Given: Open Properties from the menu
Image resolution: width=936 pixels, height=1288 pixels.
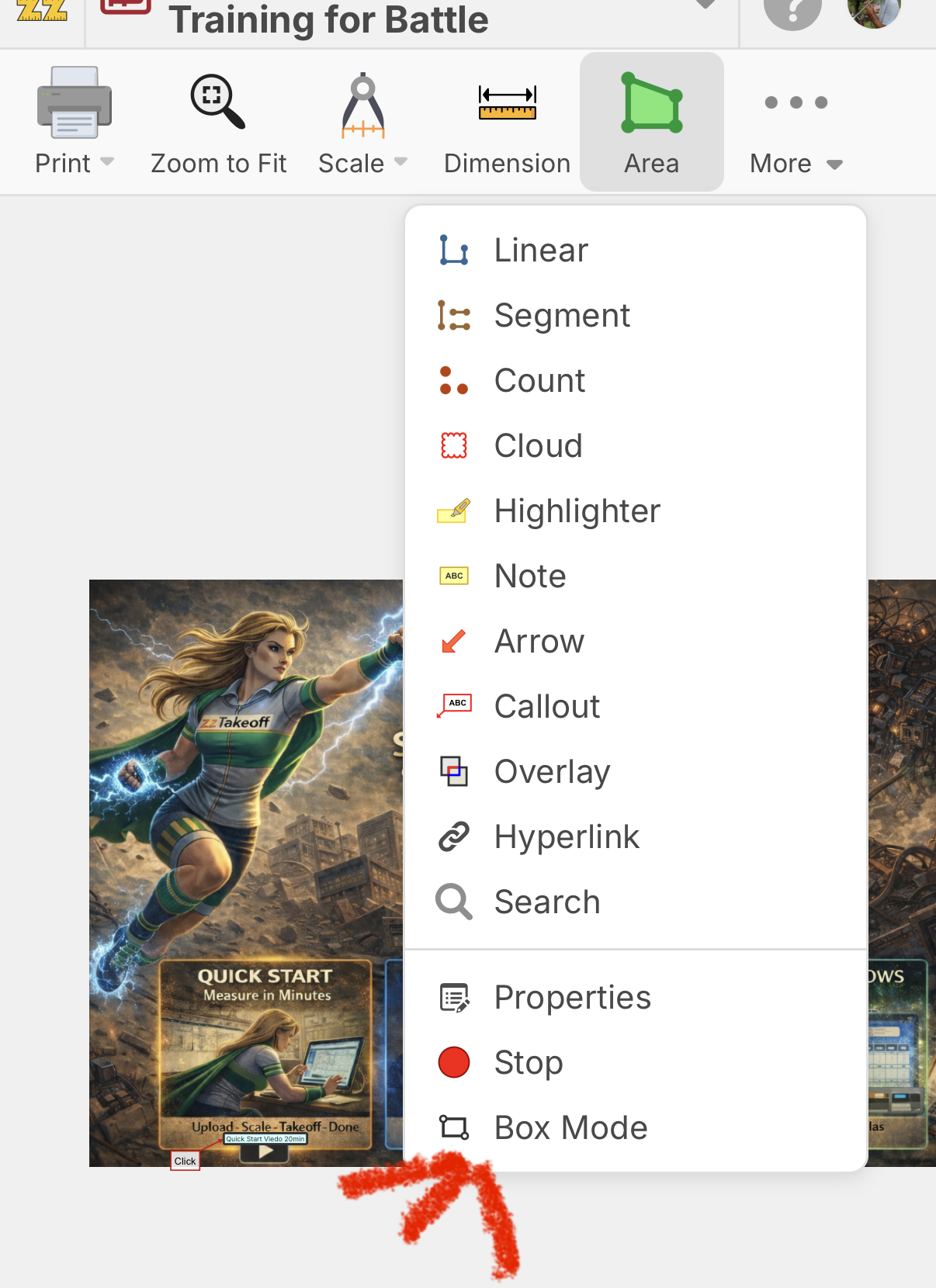Looking at the screenshot, I should point(572,998).
